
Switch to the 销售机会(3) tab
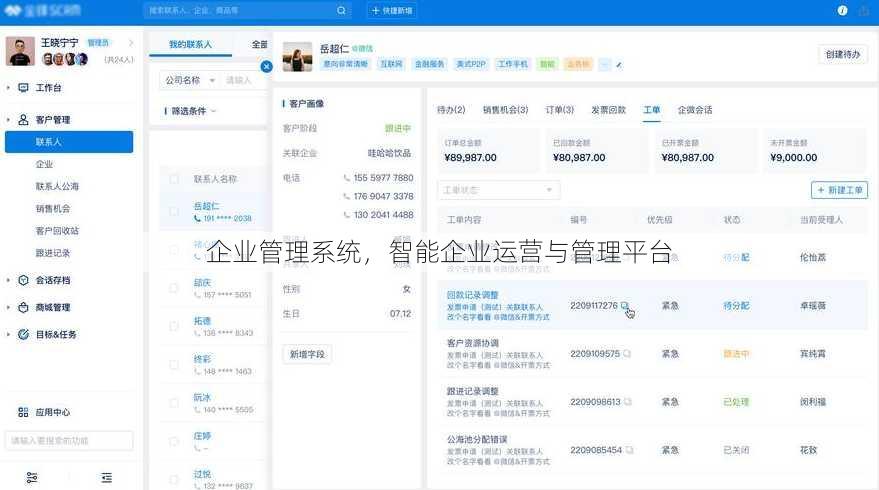coord(506,110)
